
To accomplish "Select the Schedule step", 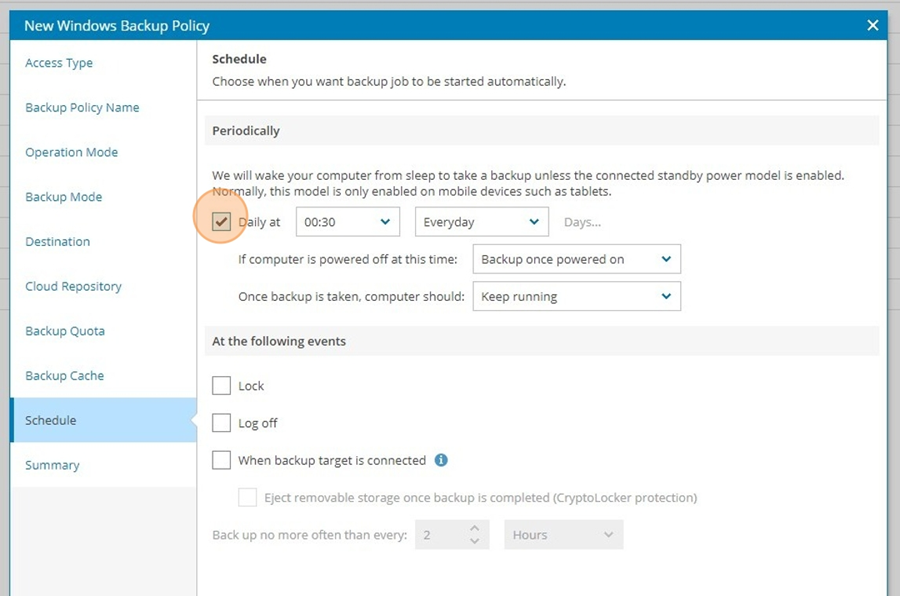I will point(103,420).
